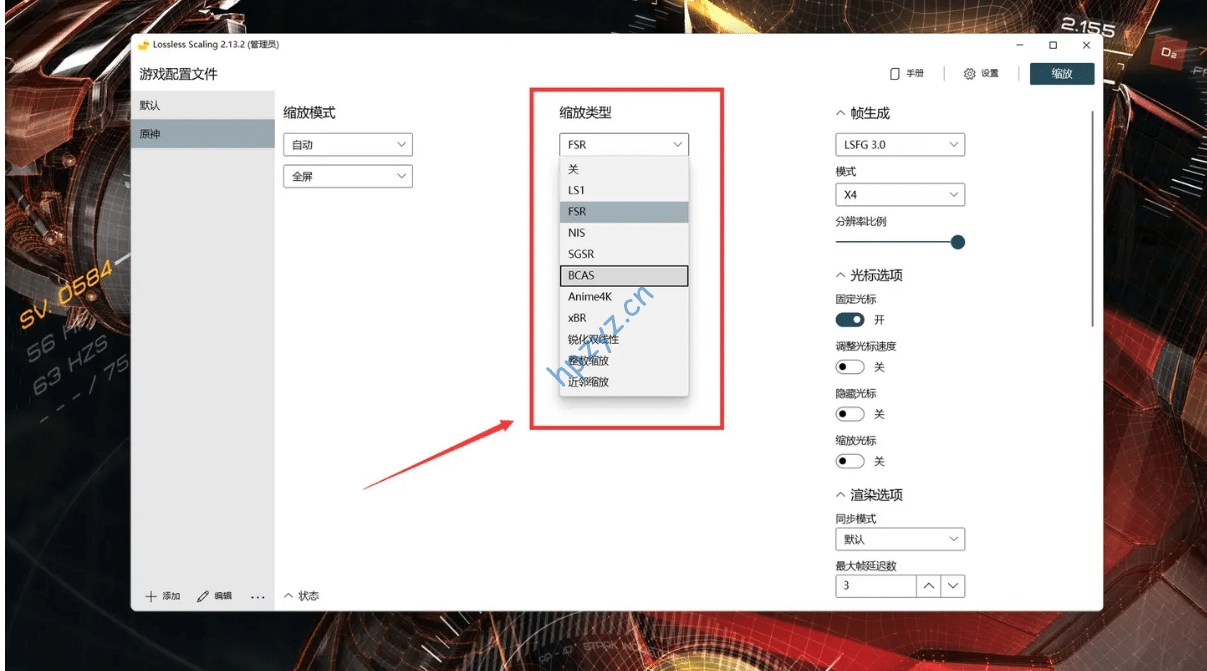The height and width of the screenshot is (671, 1207).
Task: Click the 添加 plus icon to add profile
Action: (152, 596)
